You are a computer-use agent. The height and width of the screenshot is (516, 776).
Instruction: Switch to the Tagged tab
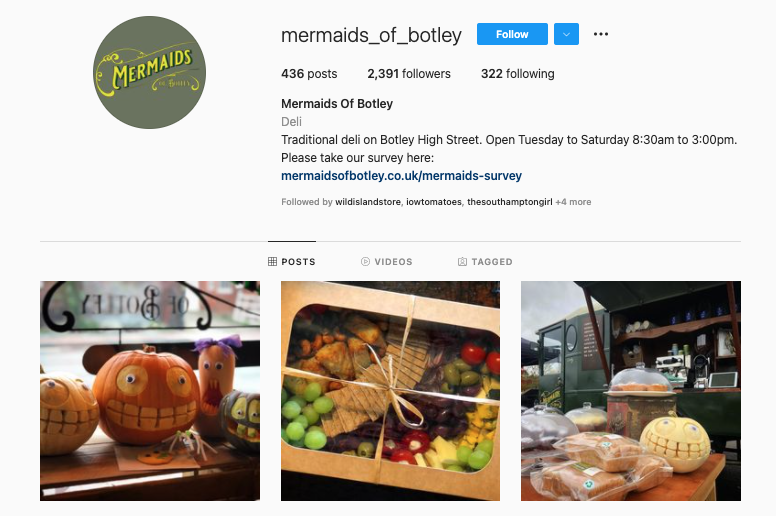point(485,262)
